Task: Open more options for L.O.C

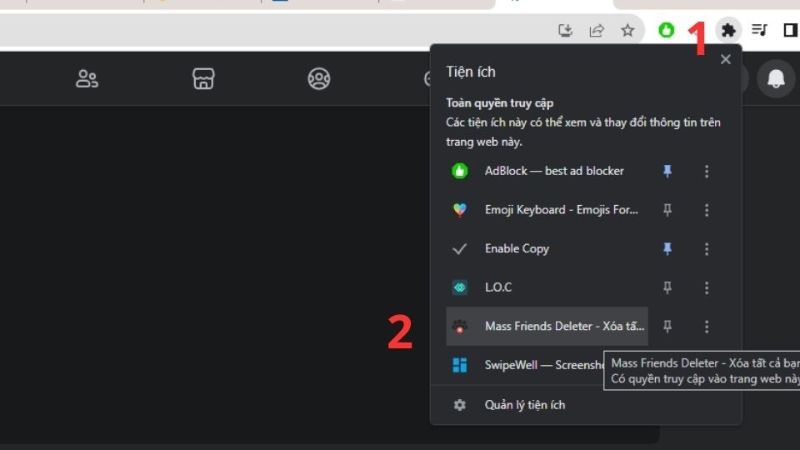Action: point(707,287)
